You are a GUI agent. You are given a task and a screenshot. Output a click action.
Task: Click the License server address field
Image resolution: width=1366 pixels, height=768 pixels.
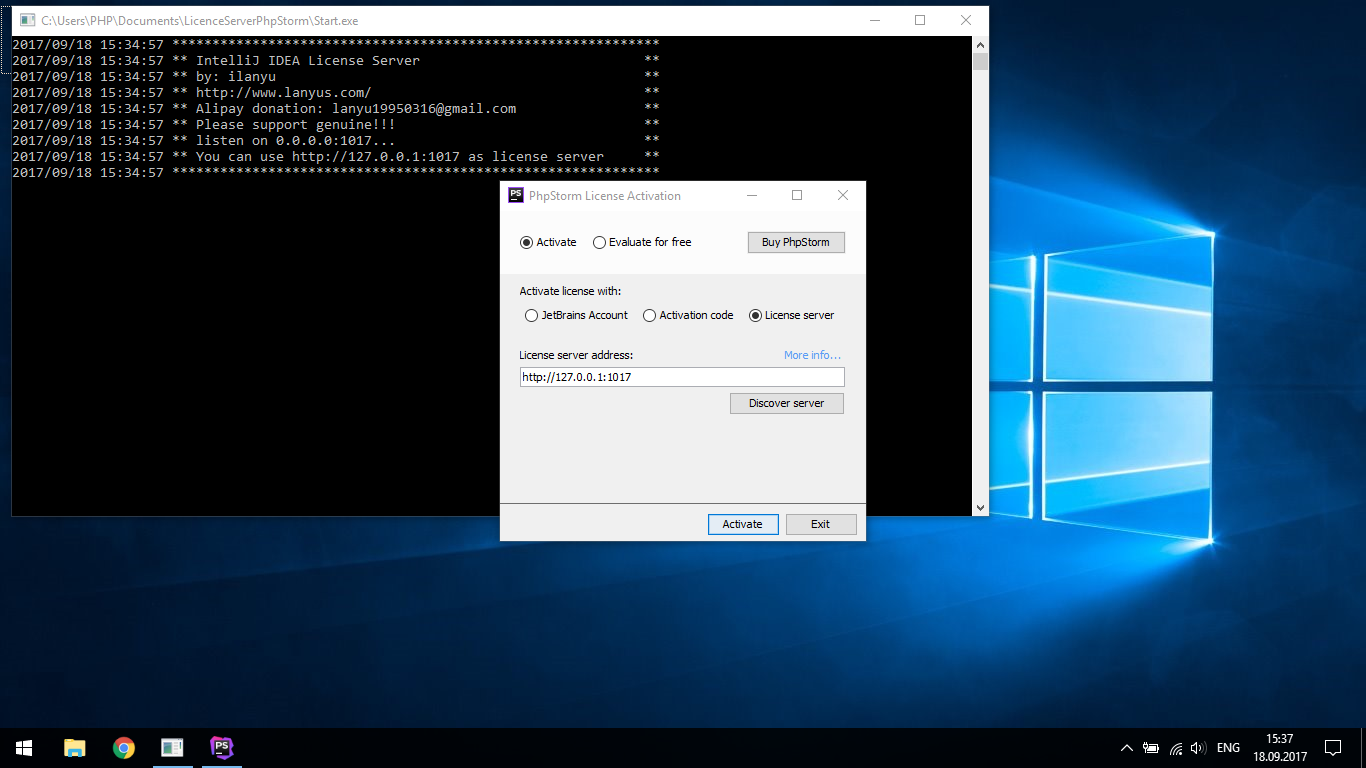pos(682,377)
